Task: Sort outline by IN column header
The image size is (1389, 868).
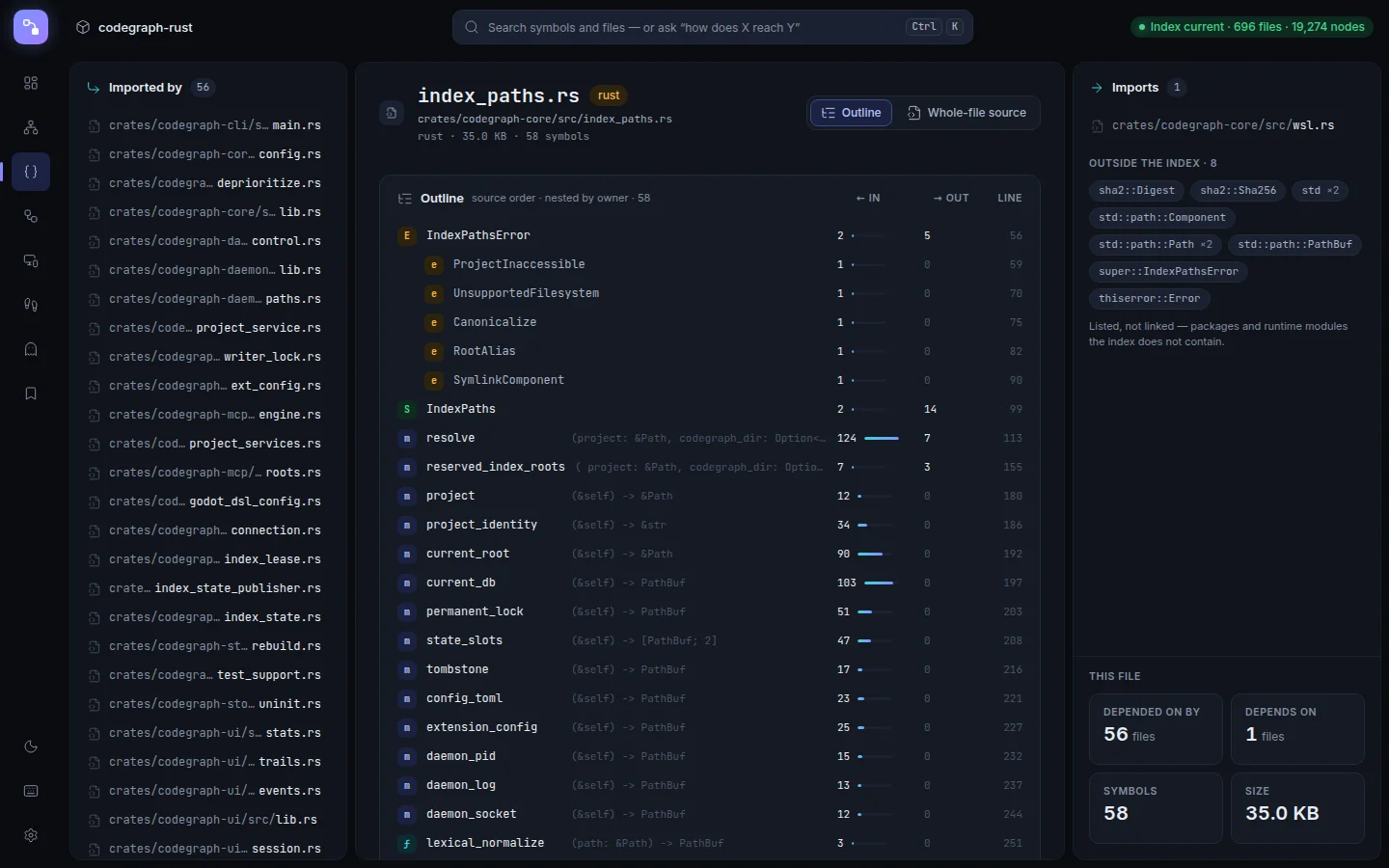Action: 868,198
